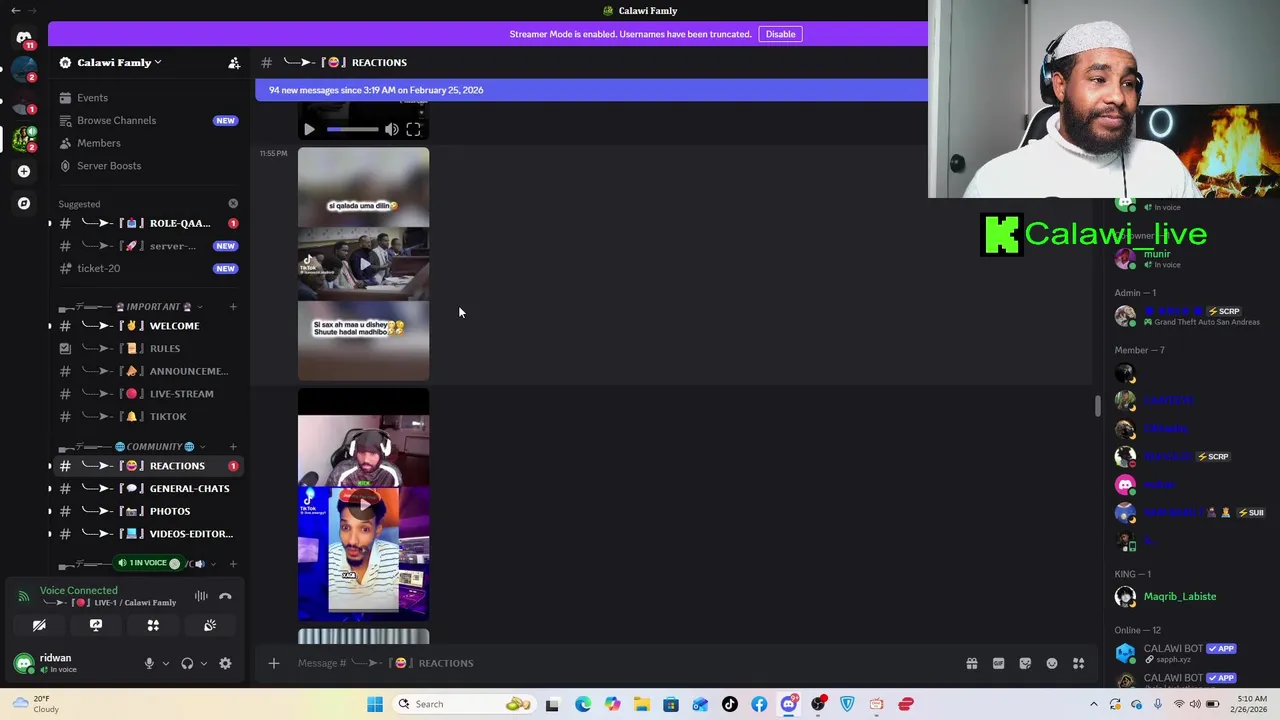This screenshot has height=720, width=1280.
Task: Click the chat scrollbar thumb
Action: point(1097,406)
